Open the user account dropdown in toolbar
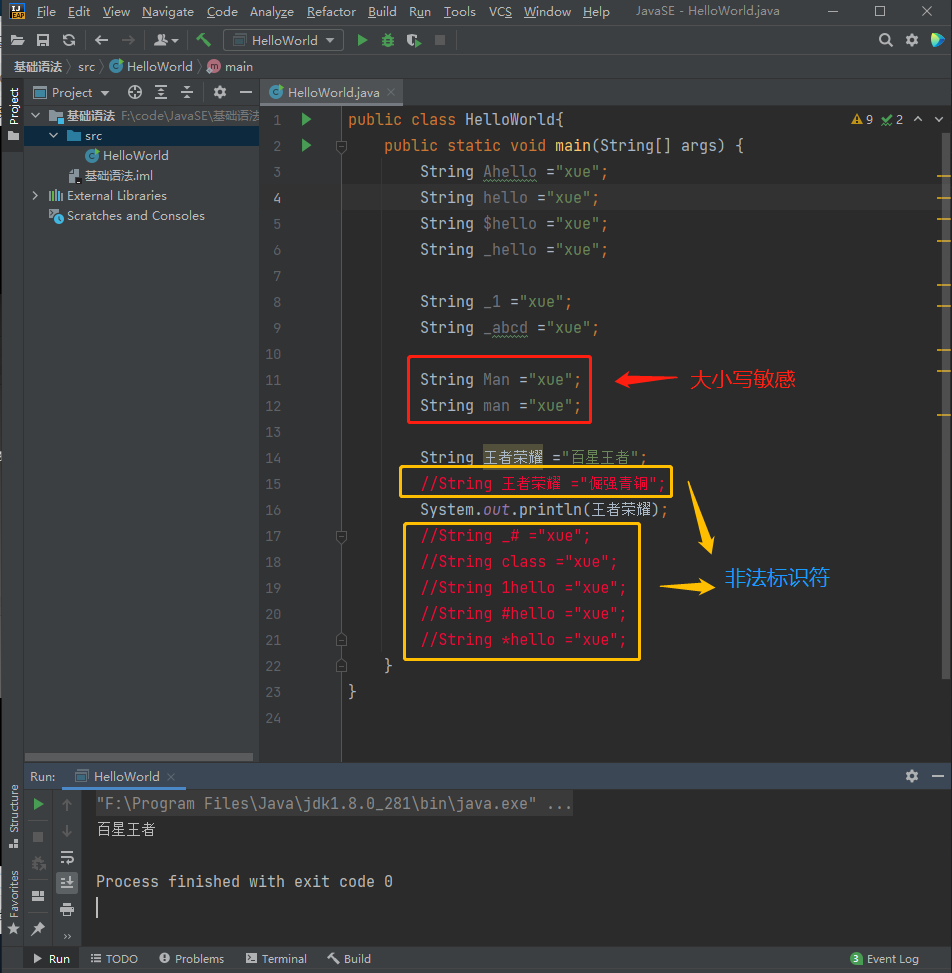Image resolution: width=952 pixels, height=973 pixels. coord(166,40)
